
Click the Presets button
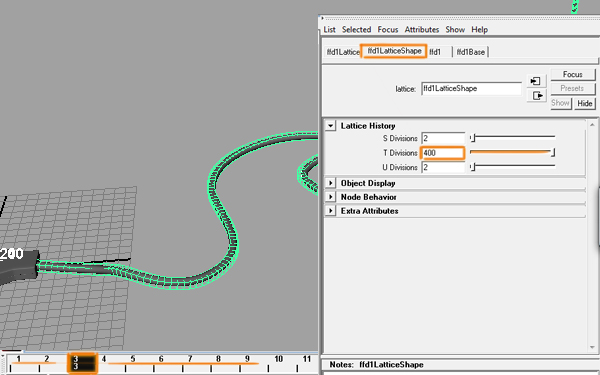tap(573, 88)
